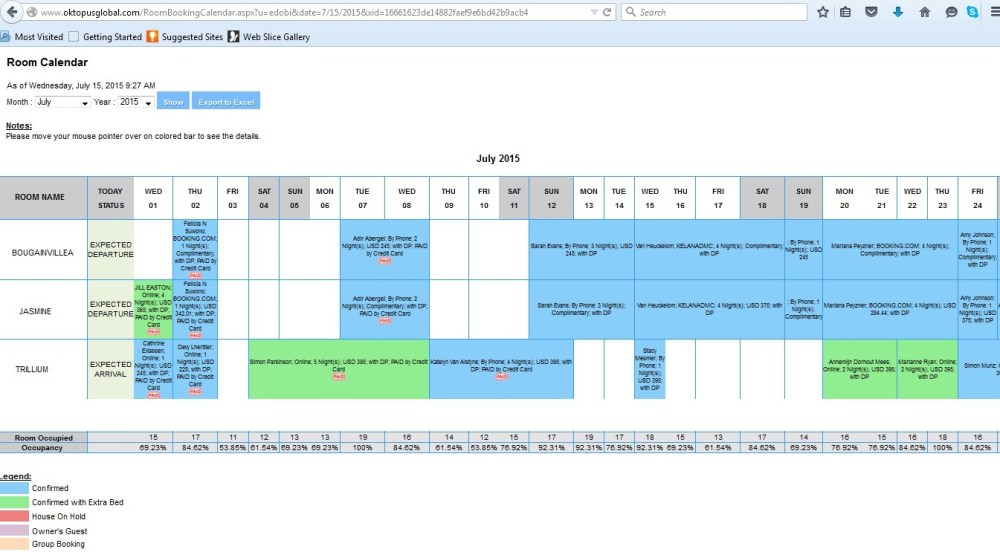Go to the browser home page icon
The width and height of the screenshot is (1000, 552).
coord(923,13)
